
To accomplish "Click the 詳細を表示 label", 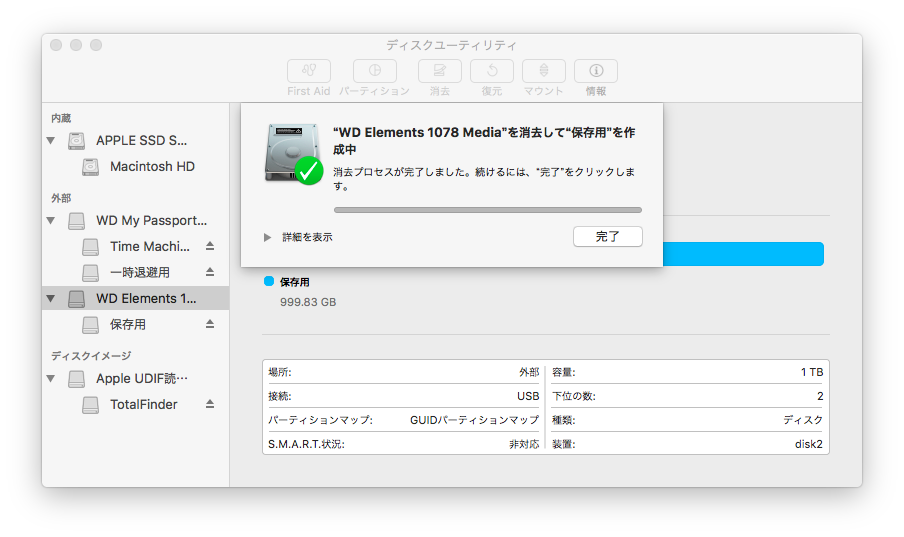I will point(307,237).
